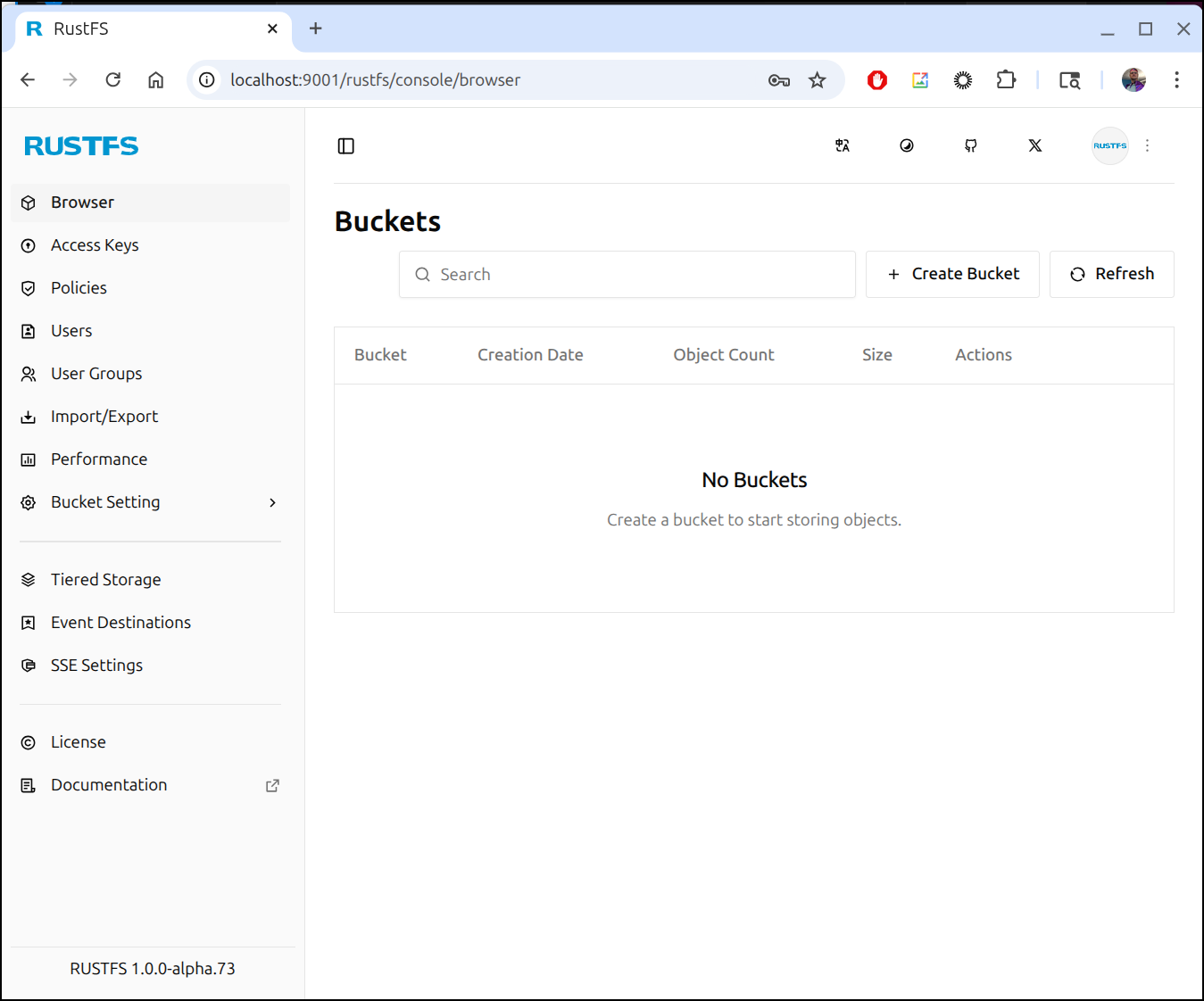Refresh the buckets list
Screen dimensions: 1204x1001
(x=1111, y=275)
